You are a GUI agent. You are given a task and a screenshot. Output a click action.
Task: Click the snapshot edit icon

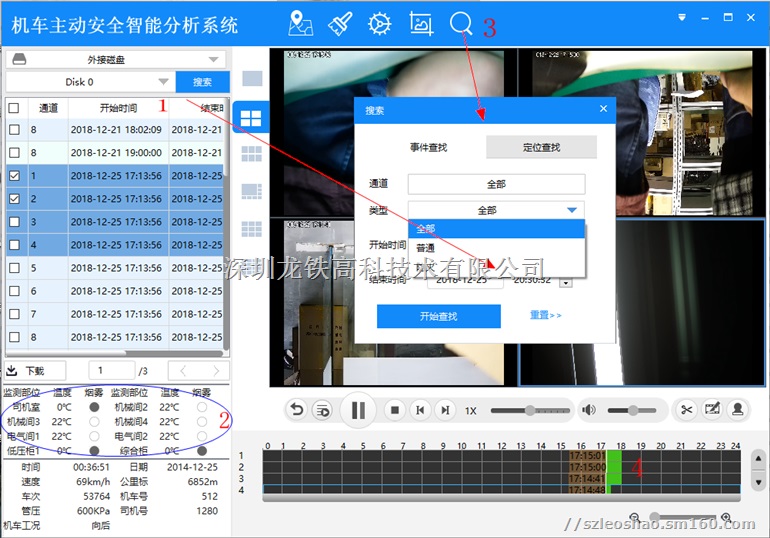[712, 409]
